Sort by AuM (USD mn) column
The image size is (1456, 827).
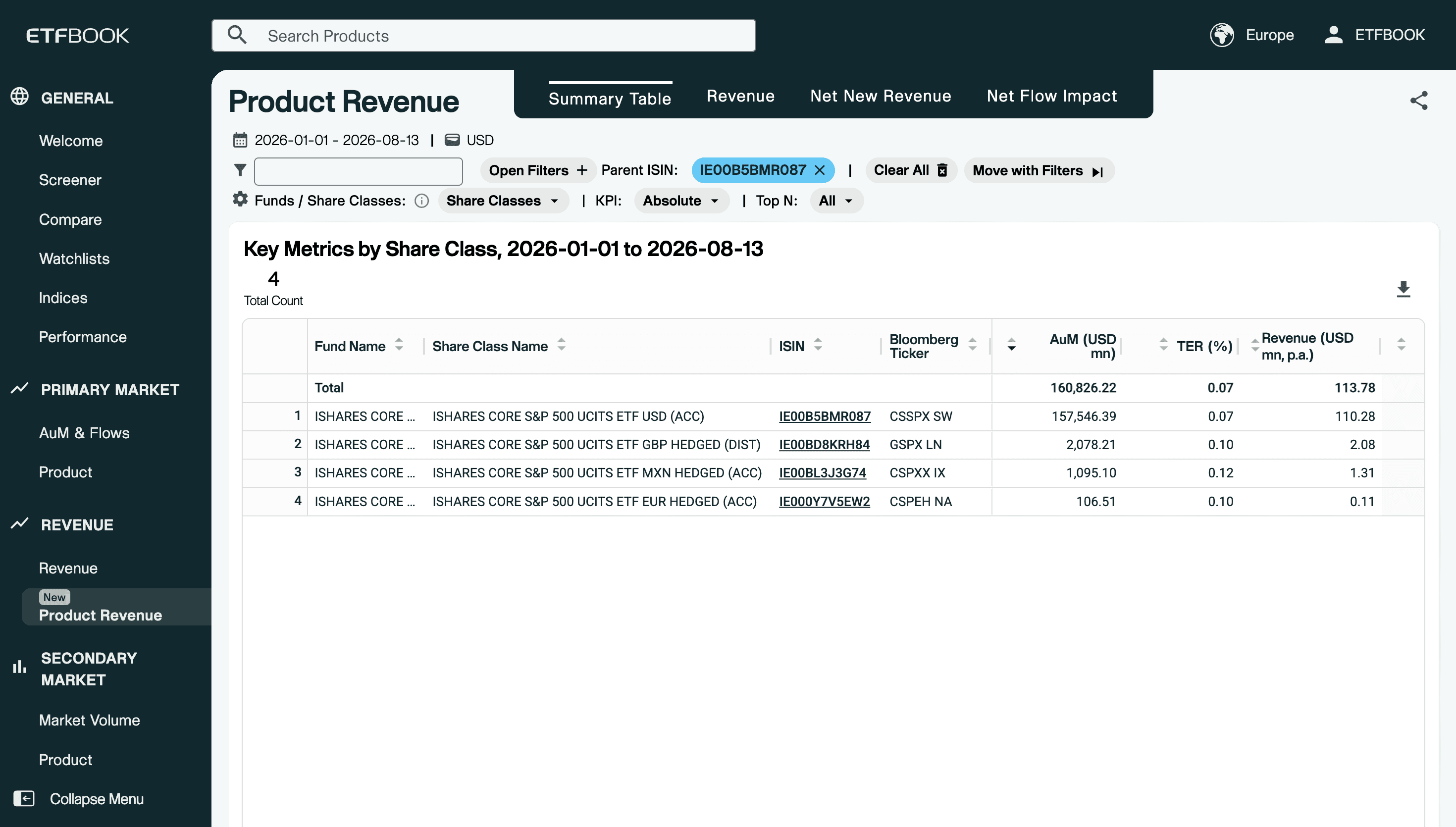[x=1011, y=345]
